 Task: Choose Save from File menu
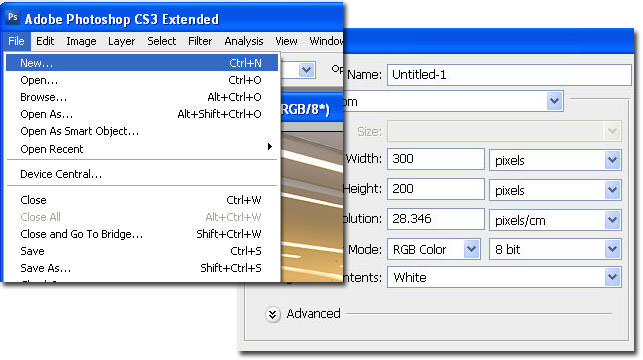(x=142, y=251)
